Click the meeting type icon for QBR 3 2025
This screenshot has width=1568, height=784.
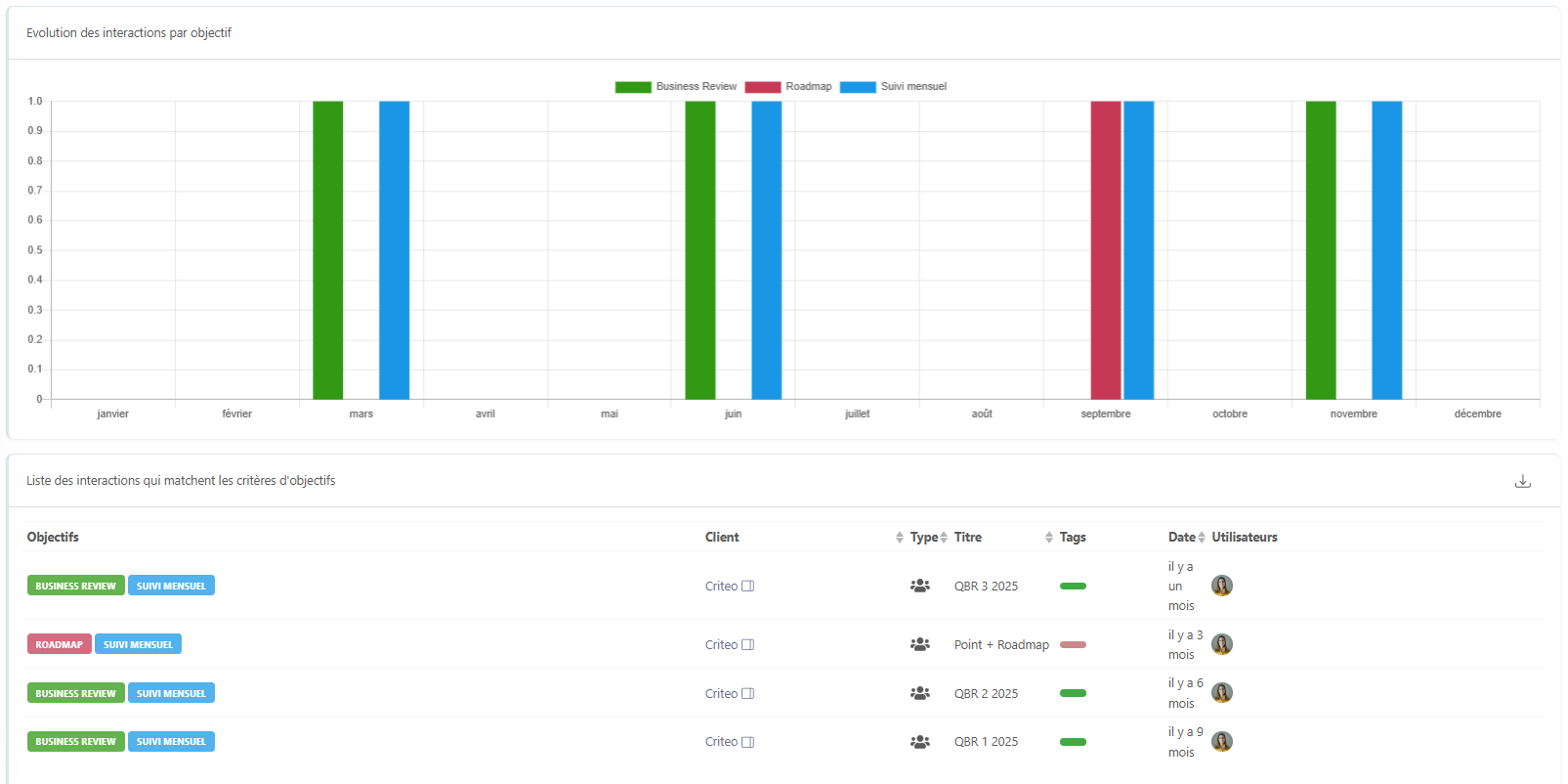[919, 587]
